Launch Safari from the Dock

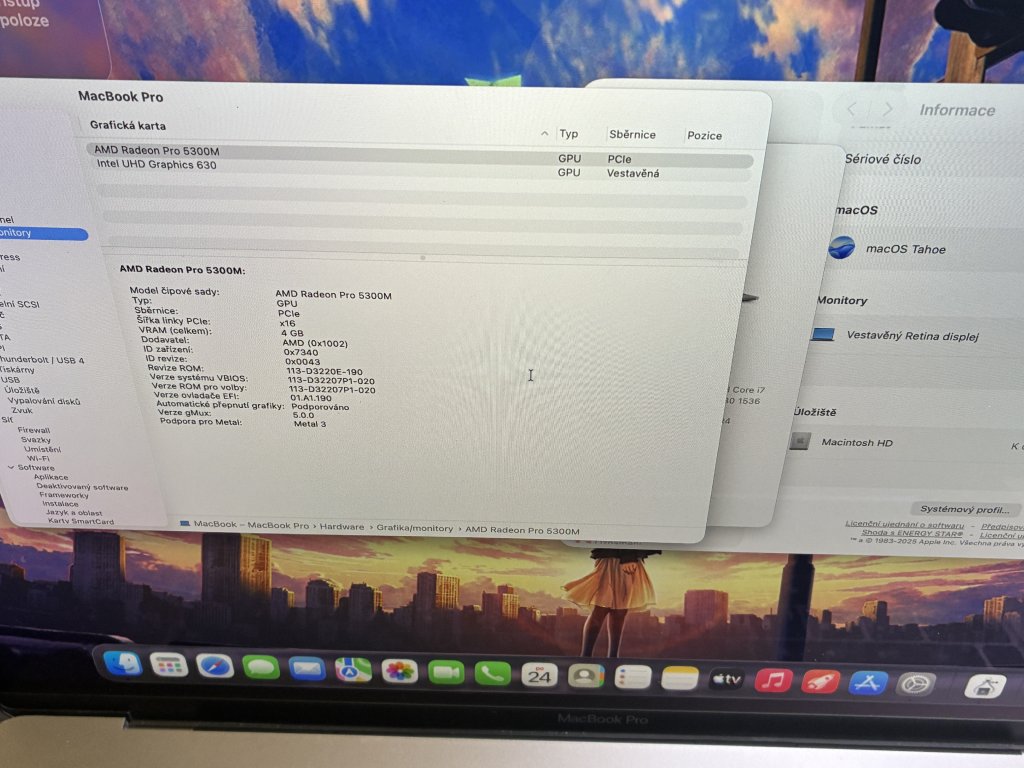click(215, 667)
